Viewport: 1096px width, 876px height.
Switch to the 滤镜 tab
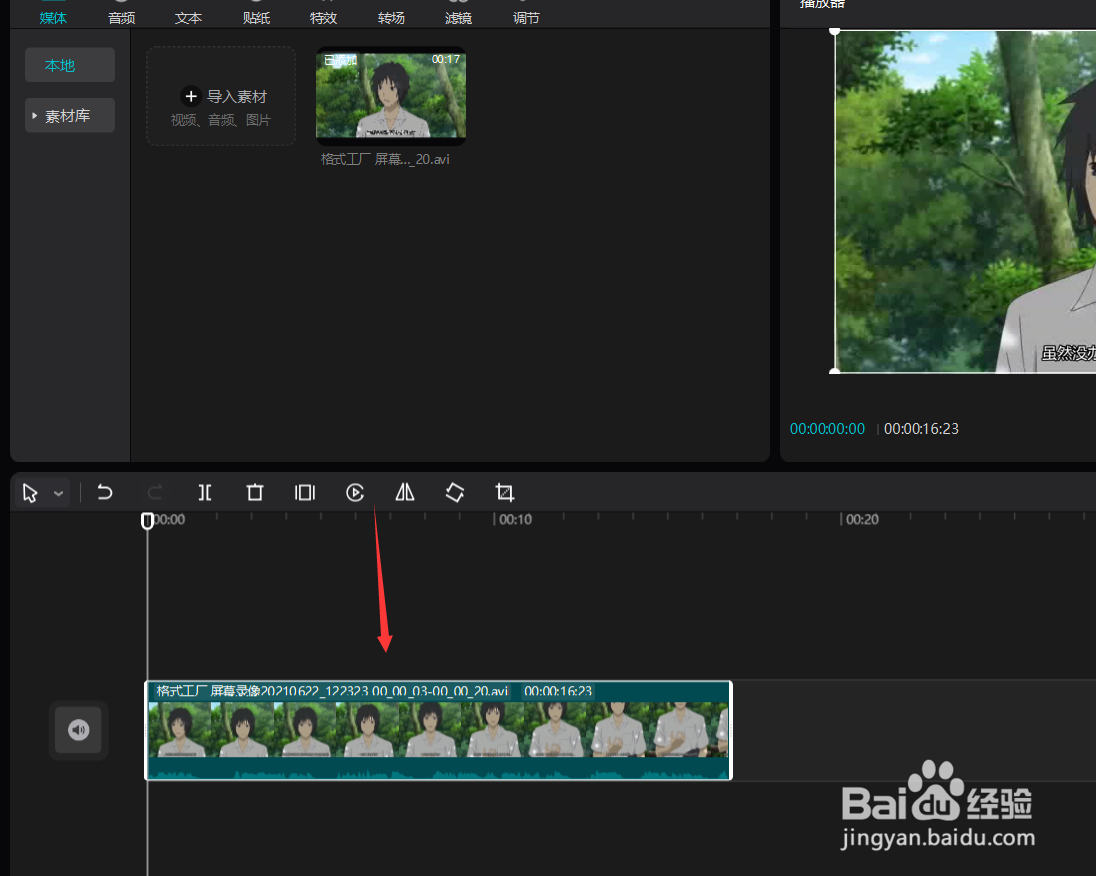pos(459,17)
